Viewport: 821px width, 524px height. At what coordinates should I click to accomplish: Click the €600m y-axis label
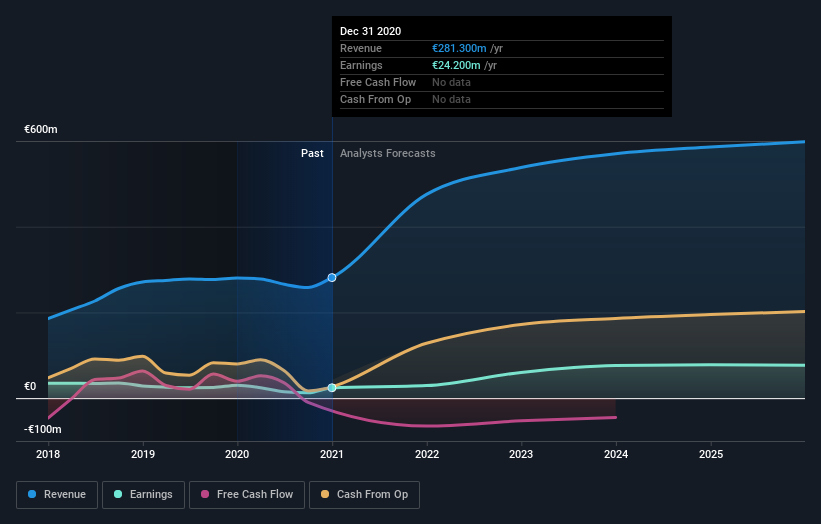pyautogui.click(x=41, y=129)
